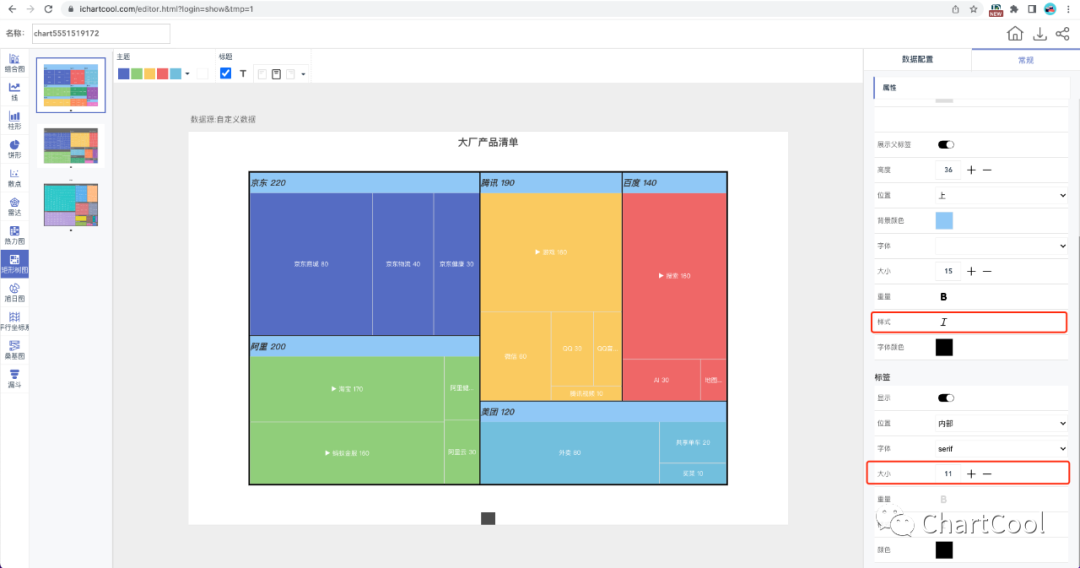Viewport: 1080px width, 568px height.
Task: Toggle bold B in 标签 section
Action: pos(944,499)
